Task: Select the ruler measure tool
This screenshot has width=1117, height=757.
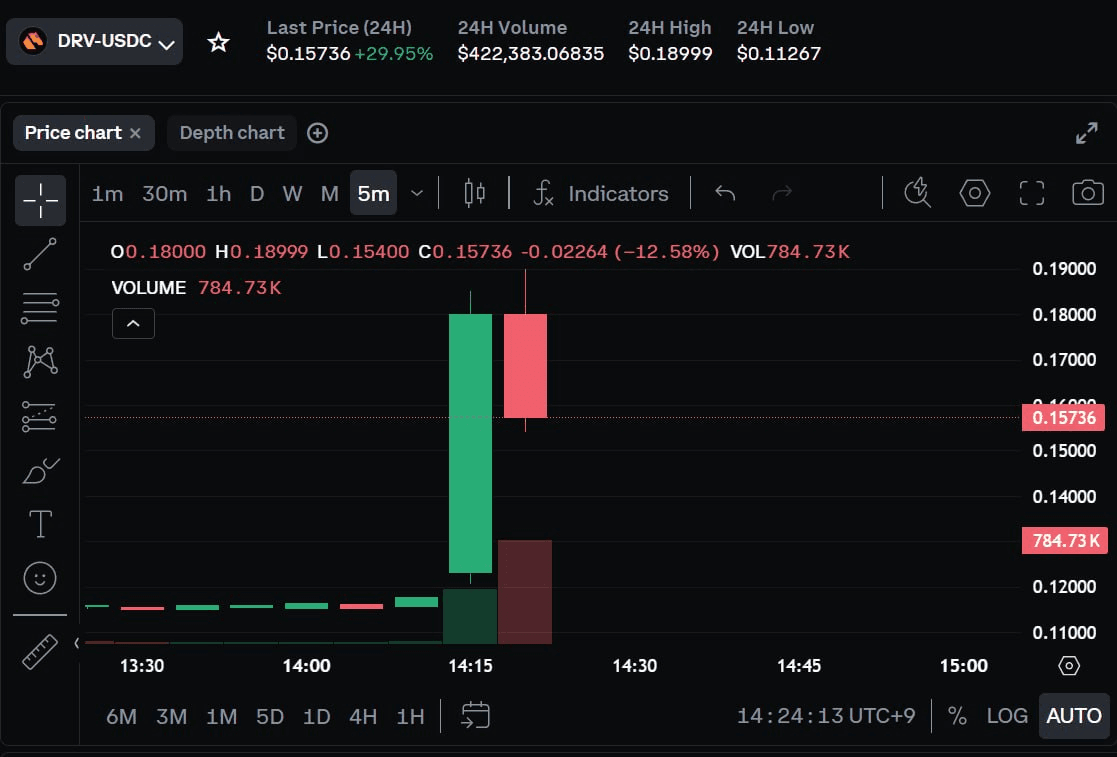Action: click(x=40, y=652)
